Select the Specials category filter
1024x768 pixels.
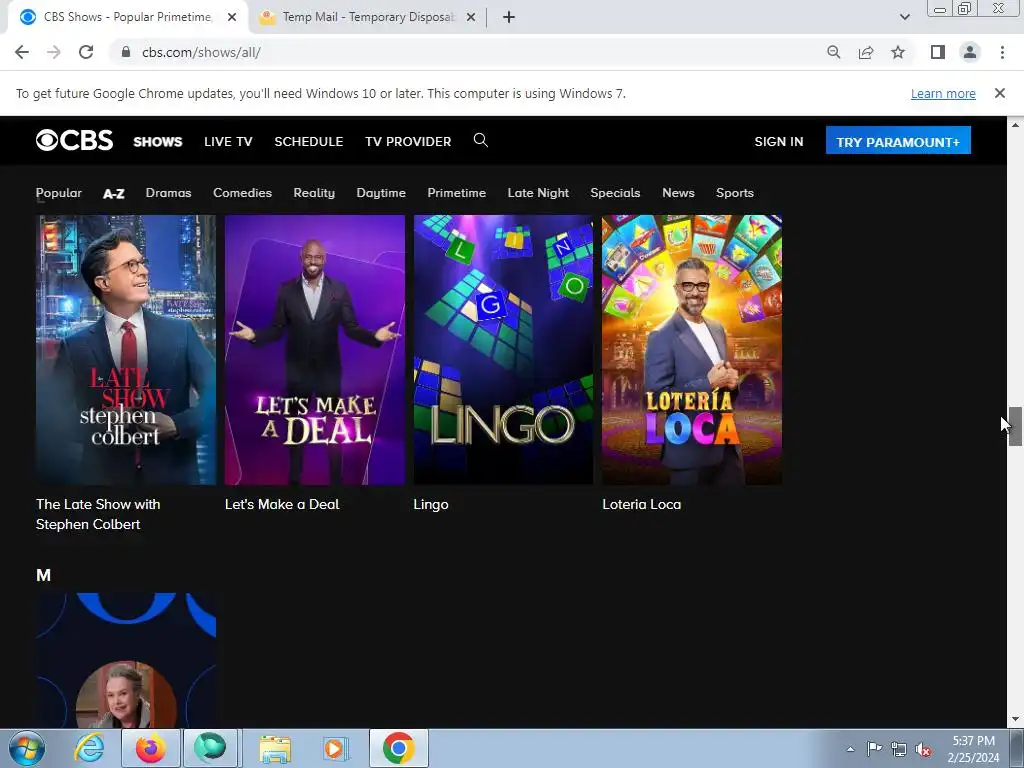(615, 193)
